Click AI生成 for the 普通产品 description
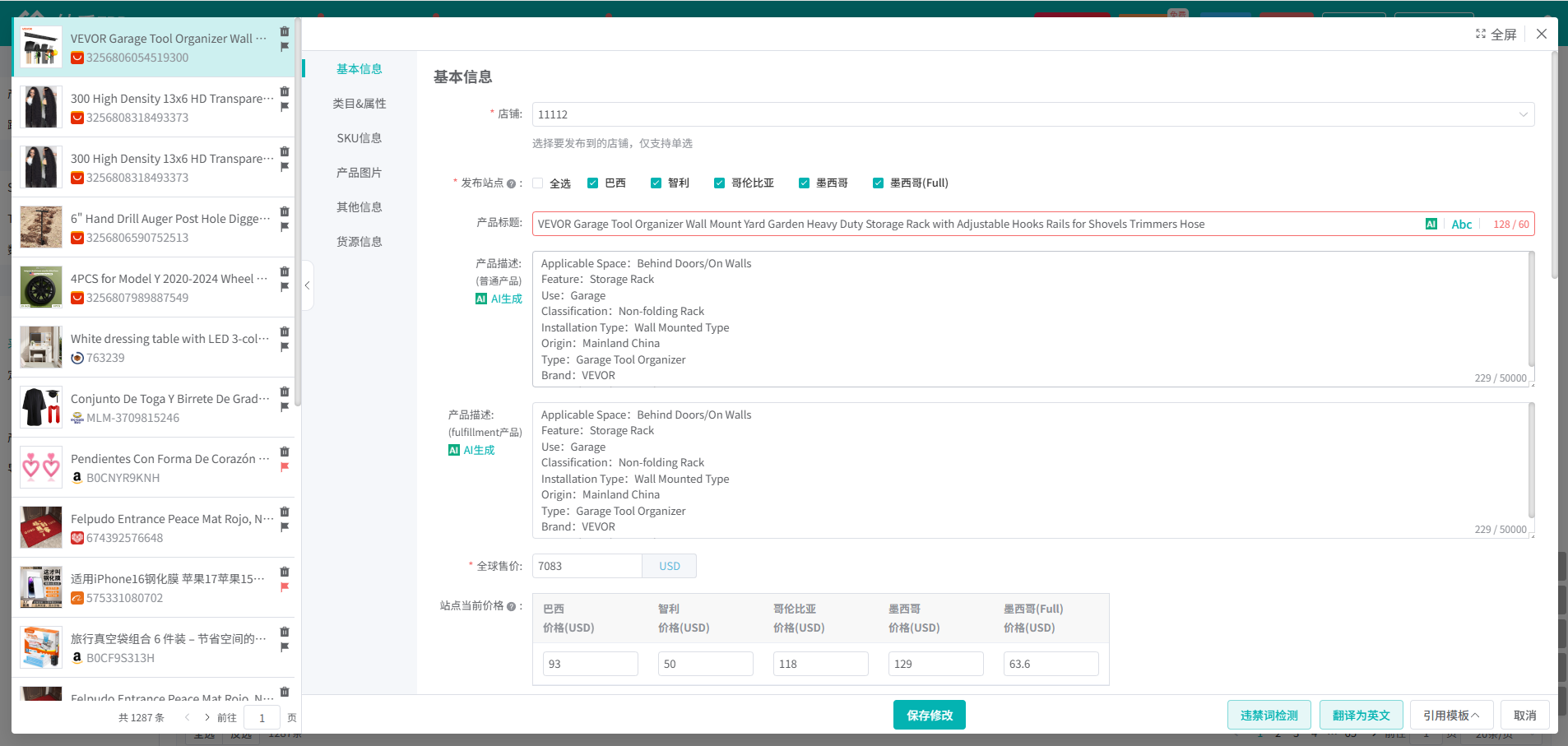The height and width of the screenshot is (746, 1568). 499,299
